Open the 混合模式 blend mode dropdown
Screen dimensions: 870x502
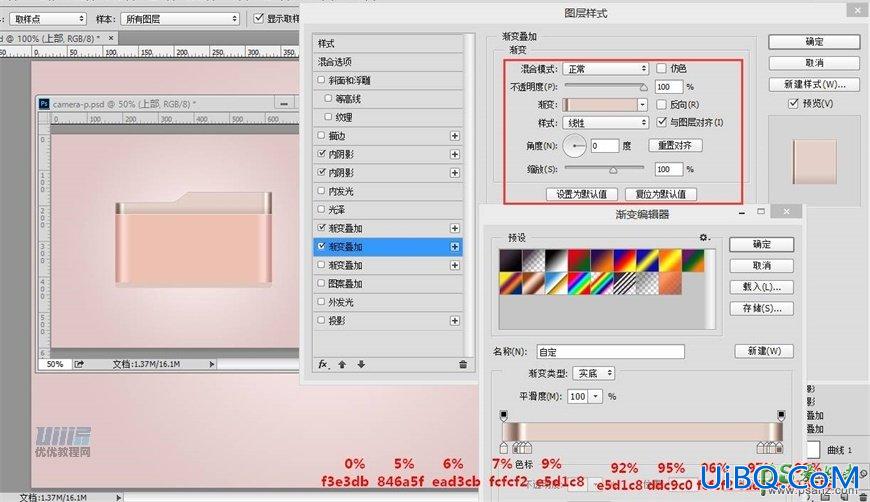(x=605, y=69)
